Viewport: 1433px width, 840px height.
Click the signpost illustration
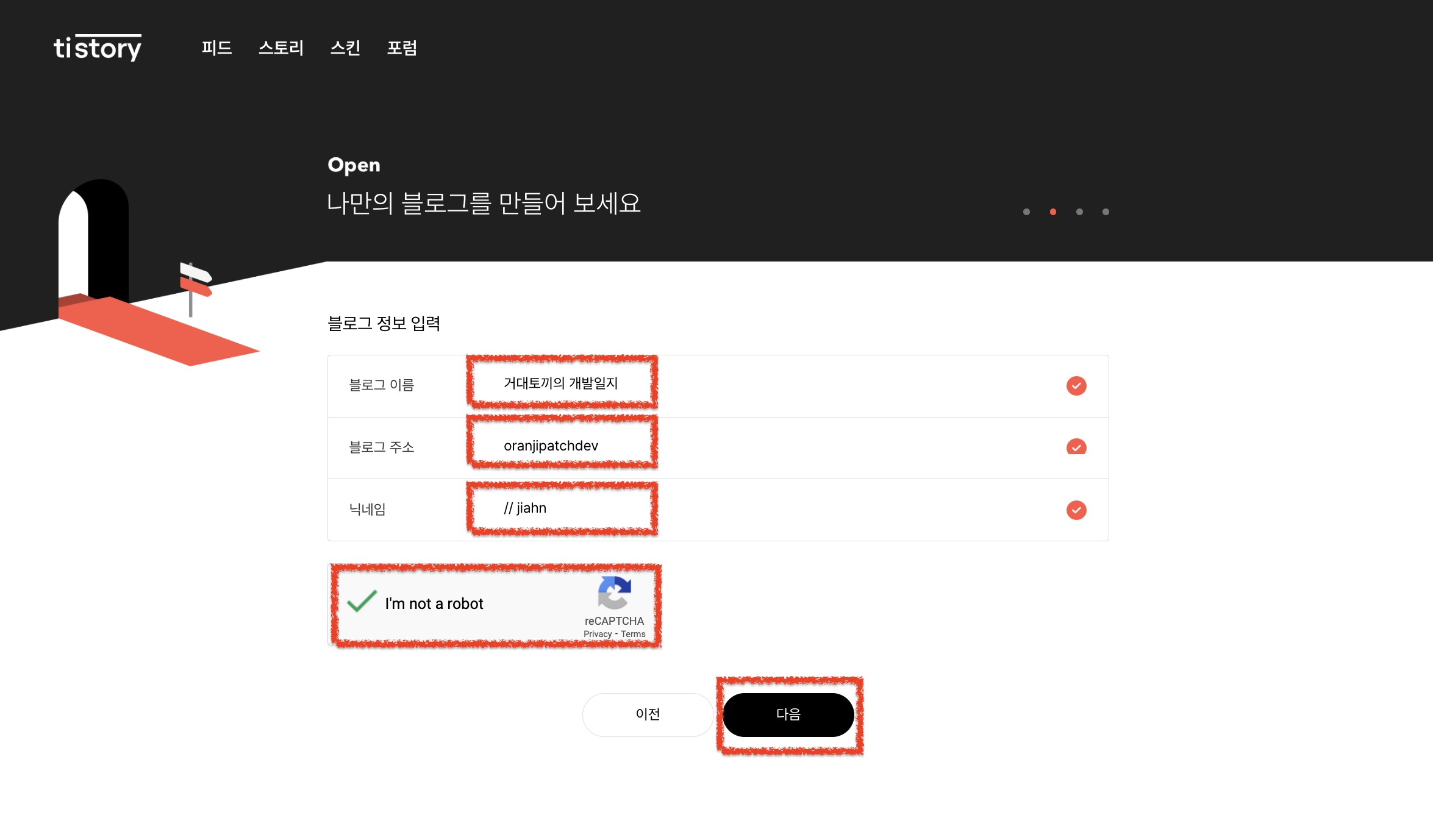[194, 285]
